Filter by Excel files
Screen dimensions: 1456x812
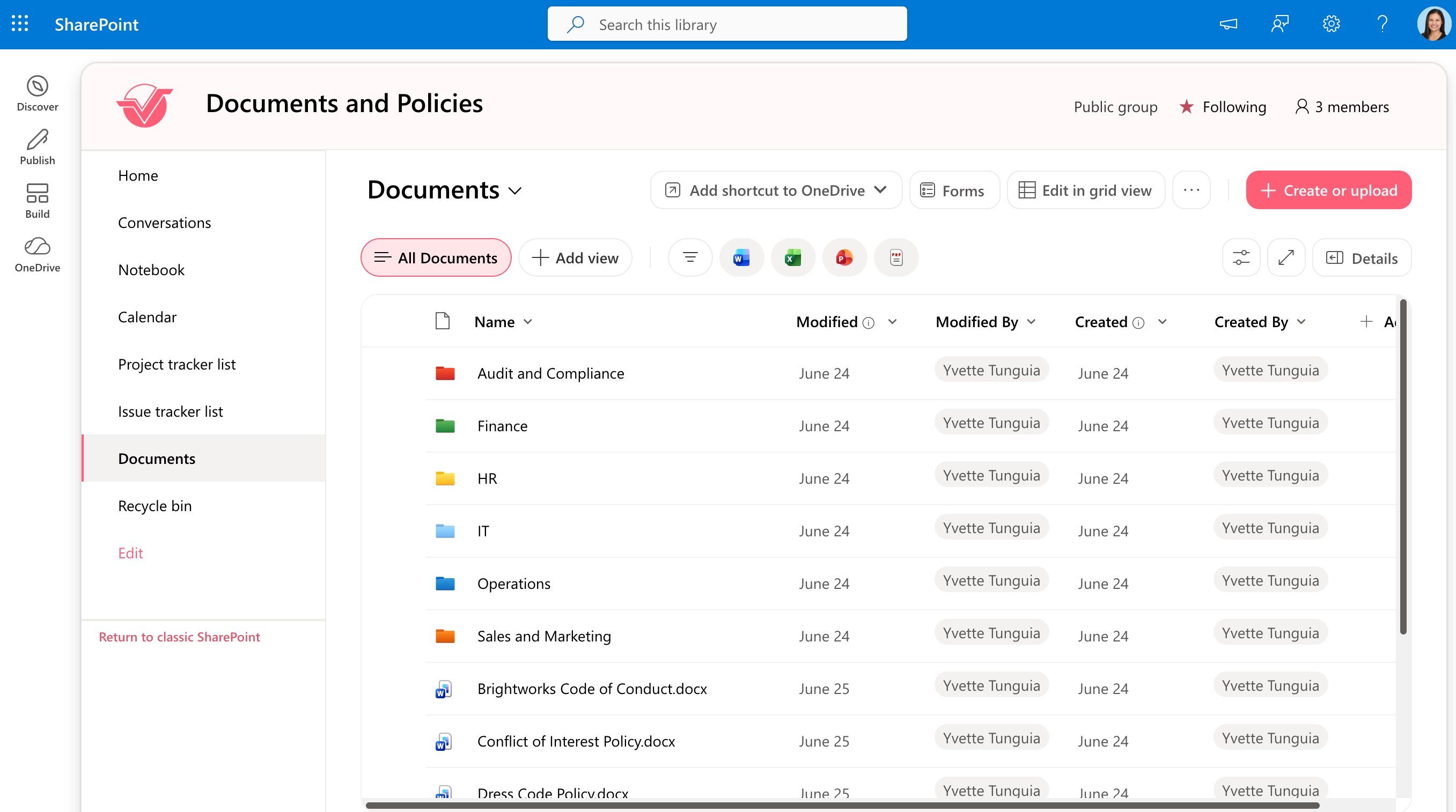point(792,257)
